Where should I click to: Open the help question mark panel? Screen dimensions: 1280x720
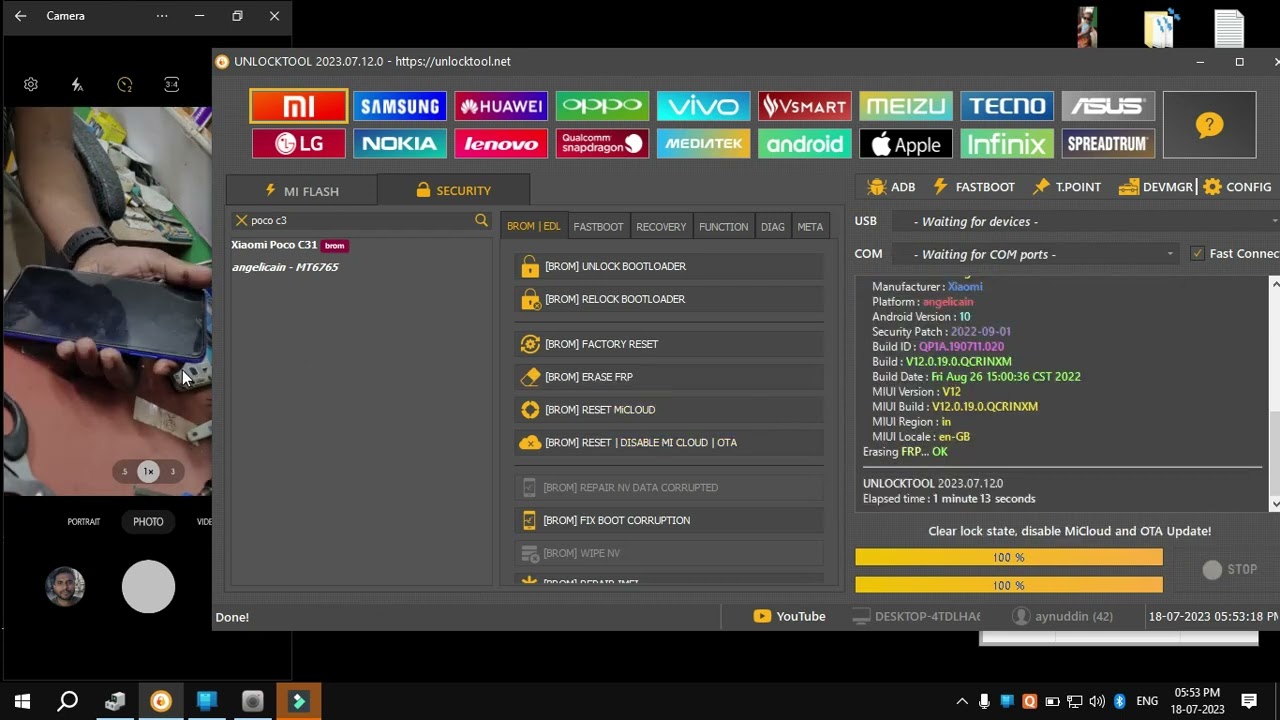tap(1209, 125)
